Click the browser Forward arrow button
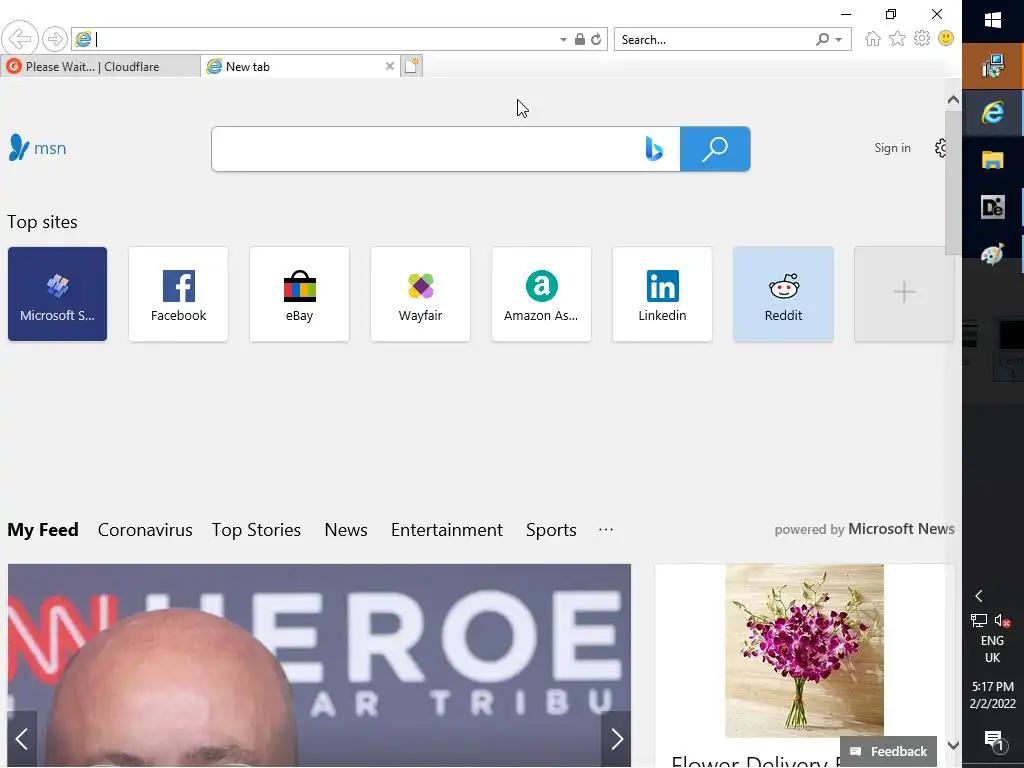Image resolution: width=1024 pixels, height=768 pixels. [54, 39]
